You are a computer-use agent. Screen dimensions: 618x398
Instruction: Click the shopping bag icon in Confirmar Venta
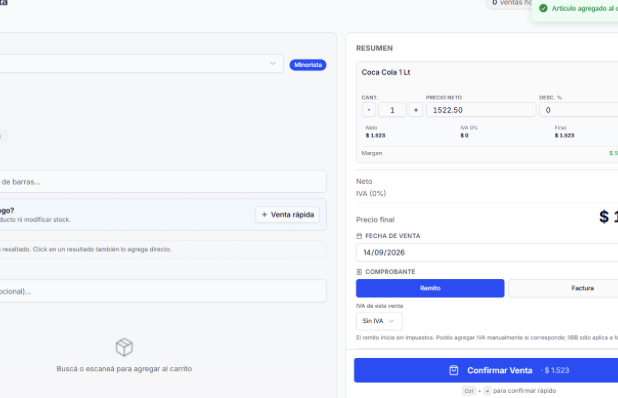(x=454, y=370)
